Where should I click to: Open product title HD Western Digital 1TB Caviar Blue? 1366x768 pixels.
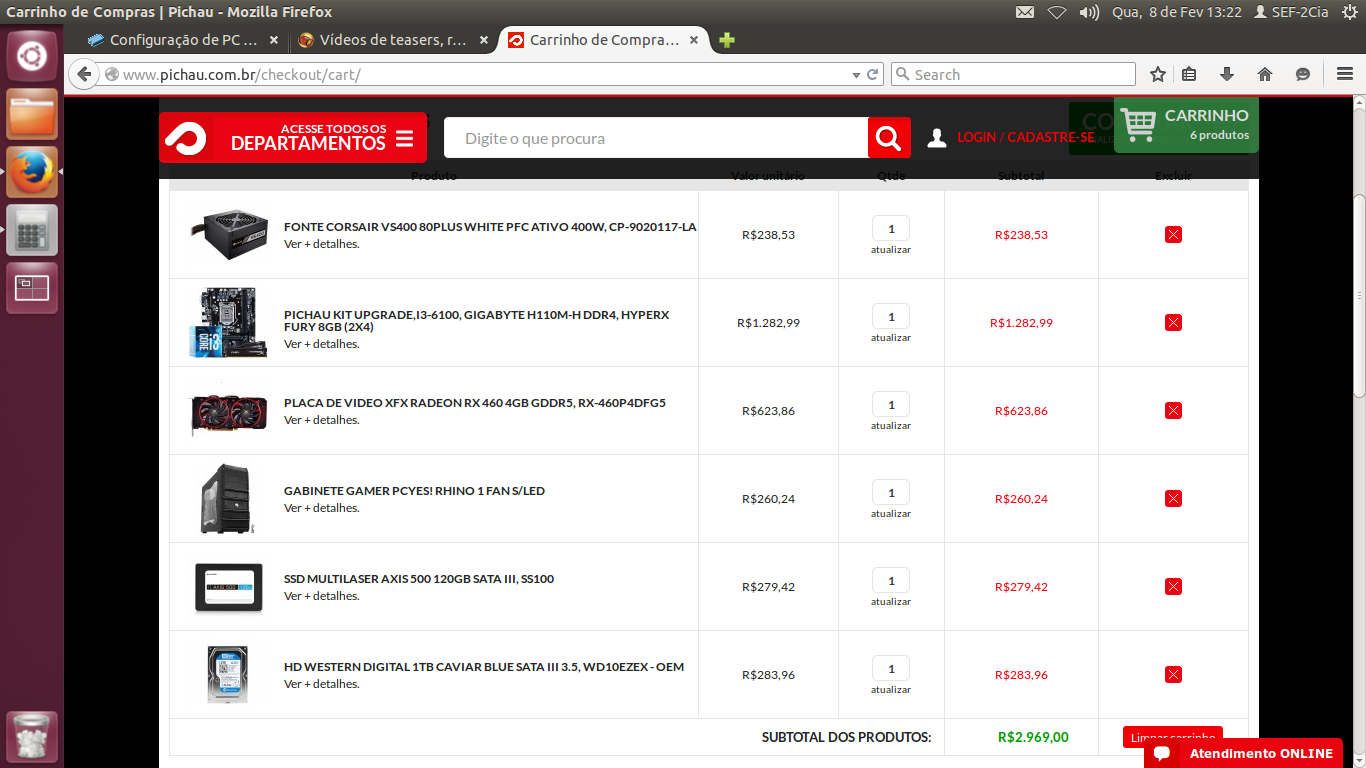pos(484,667)
